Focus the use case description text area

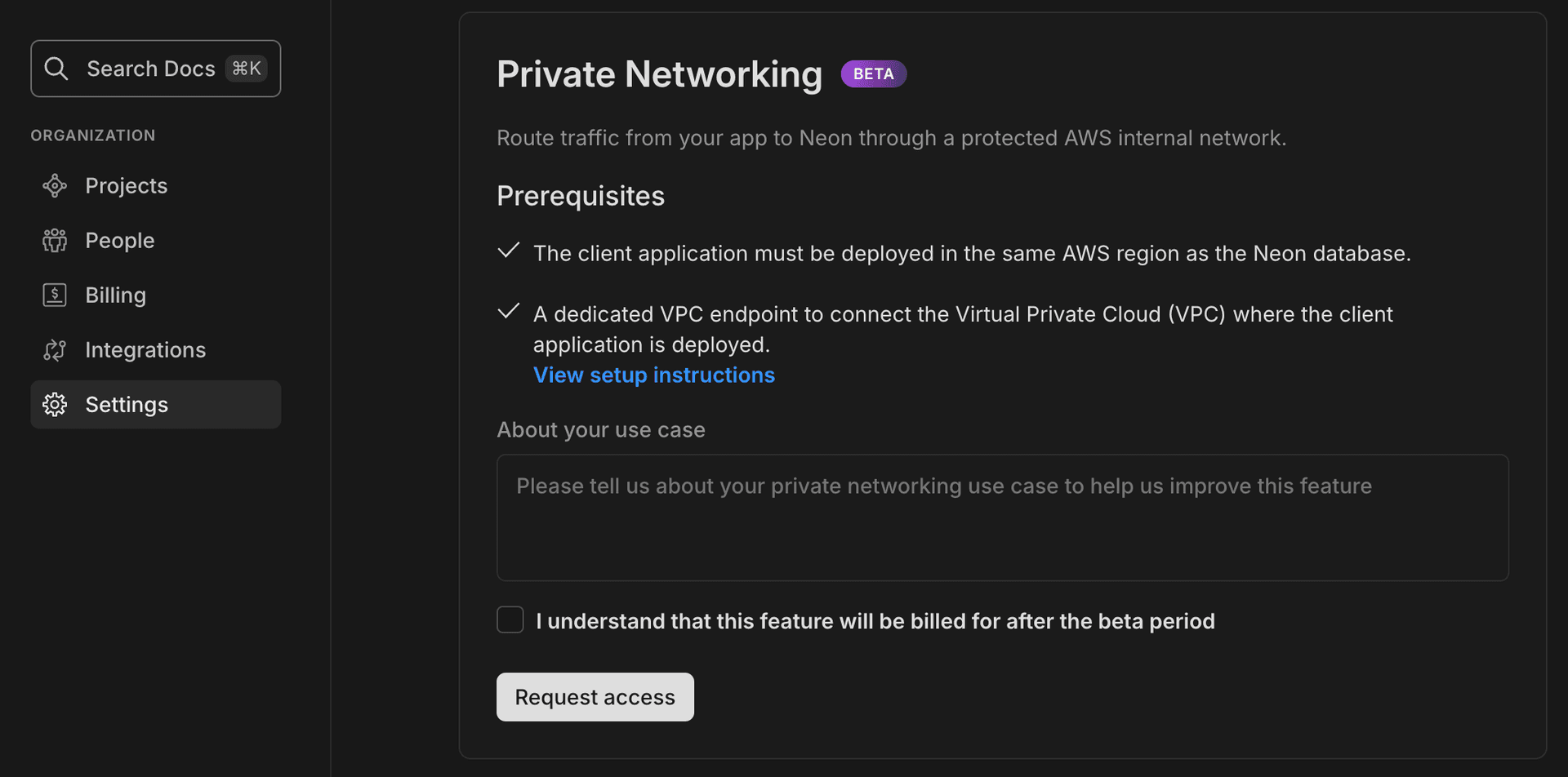1002,517
